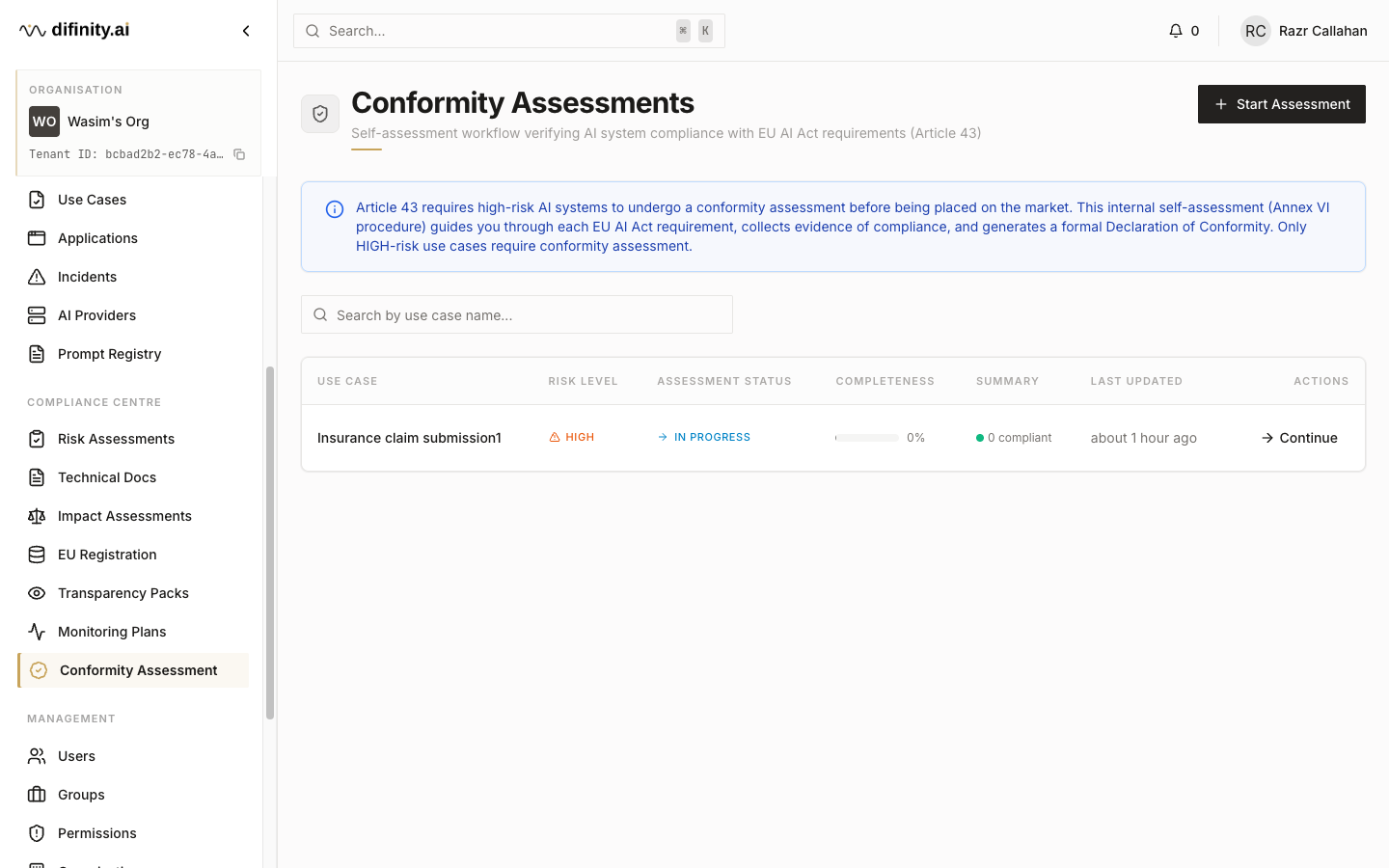Click the IN PROGRESS status badge
1389x868 pixels.
704,438
